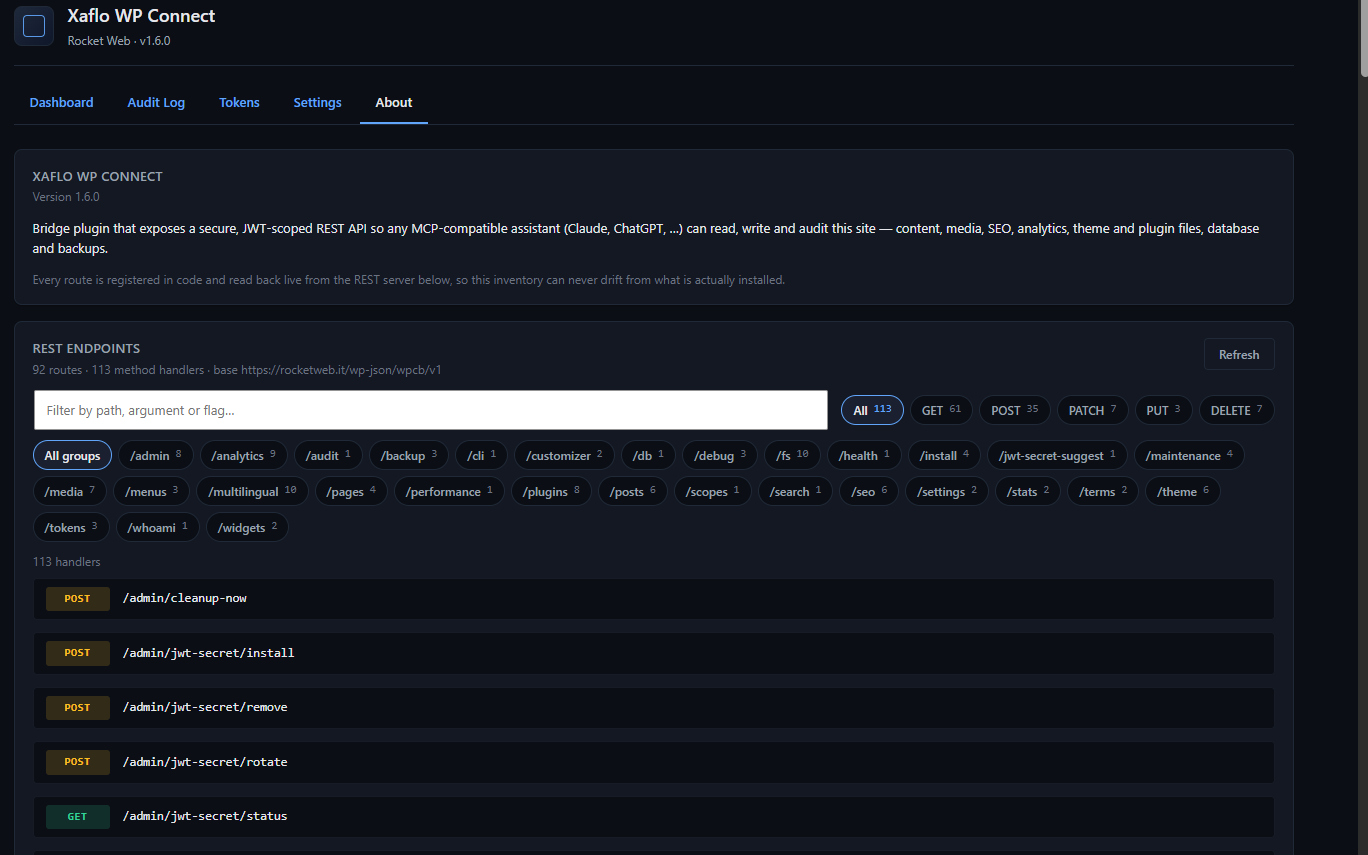Choose the /seo group chip

869,492
